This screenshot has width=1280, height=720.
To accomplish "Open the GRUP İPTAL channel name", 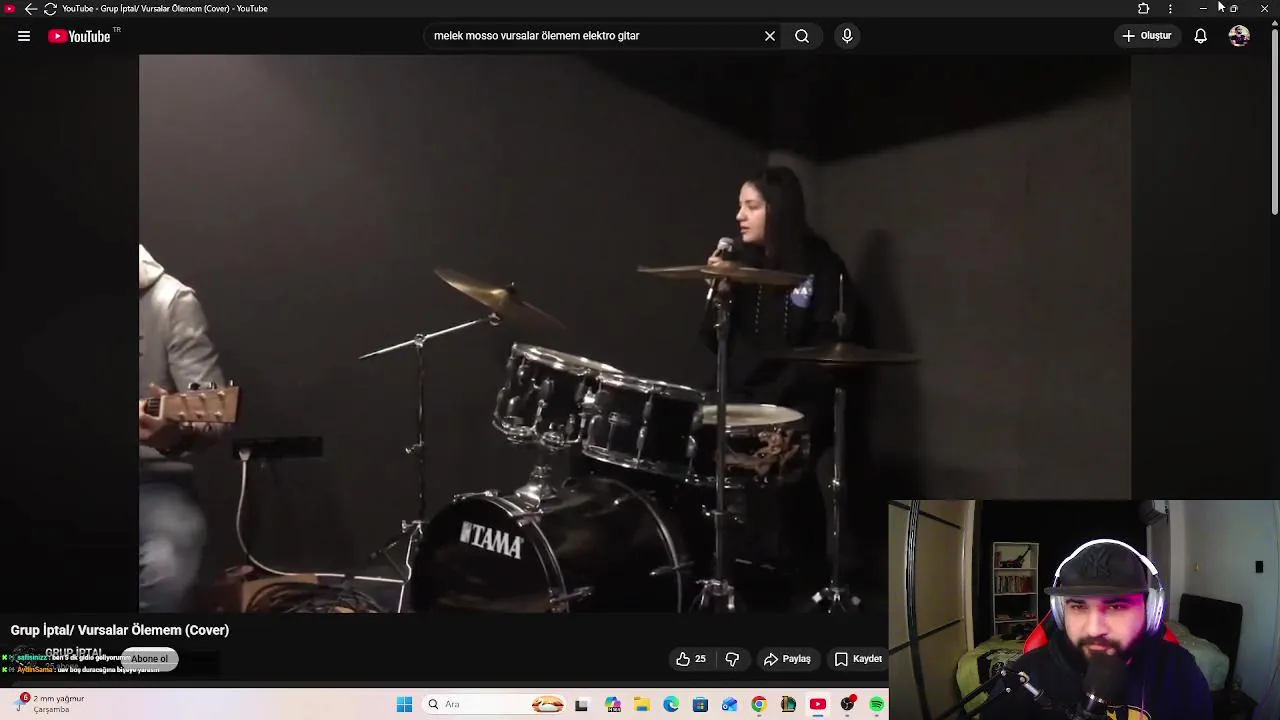I will pyautogui.click(x=74, y=653).
